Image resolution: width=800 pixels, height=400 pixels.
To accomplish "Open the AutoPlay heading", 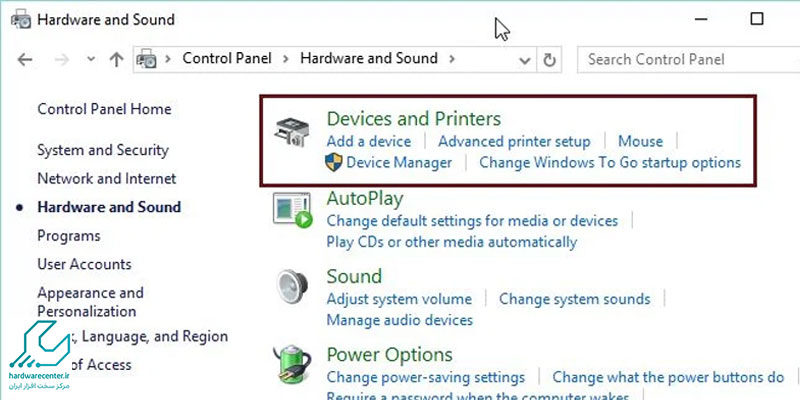I will pyautogui.click(x=365, y=198).
